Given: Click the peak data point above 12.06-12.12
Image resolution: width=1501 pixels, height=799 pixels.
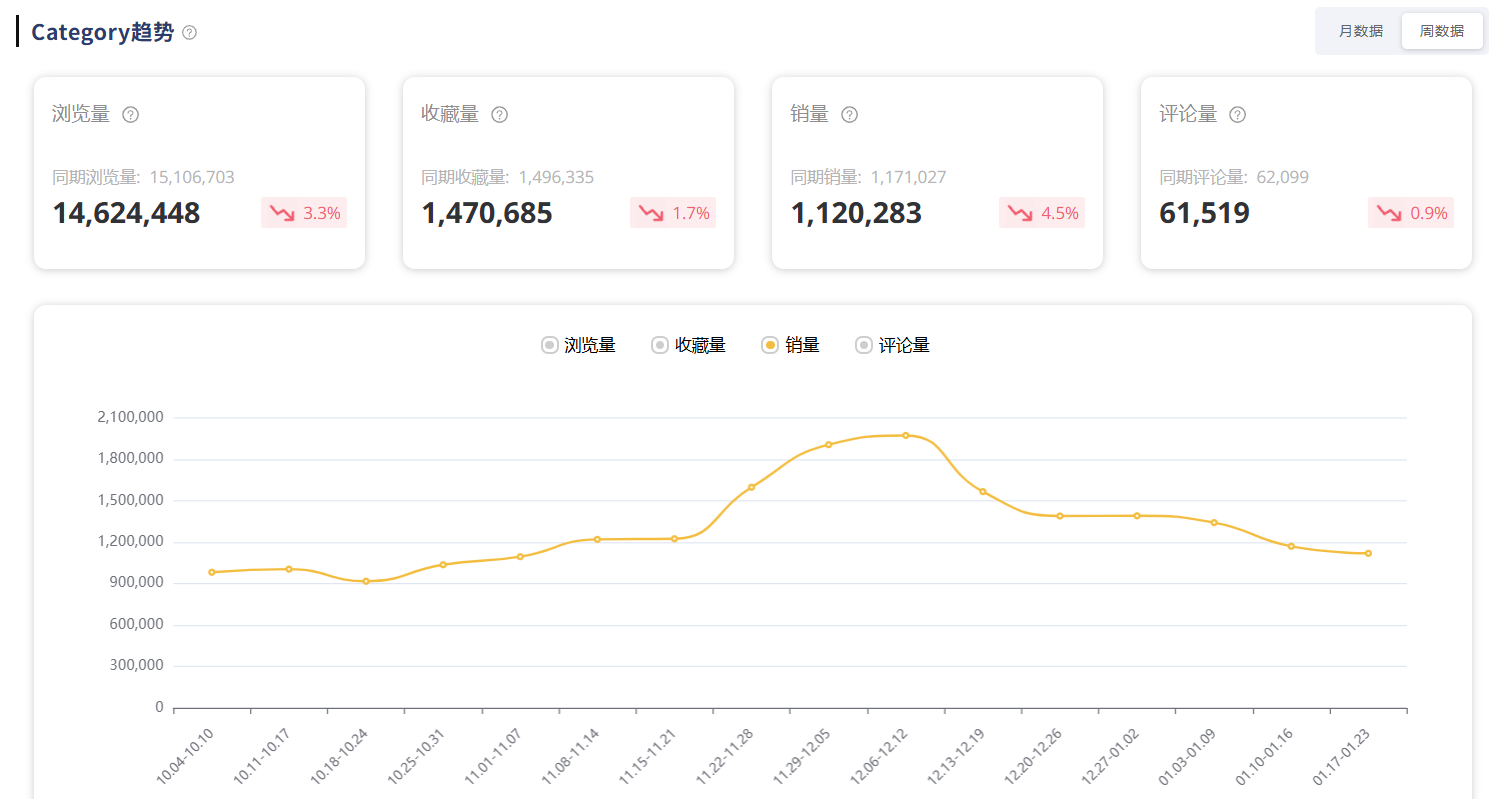Looking at the screenshot, I should (906, 434).
